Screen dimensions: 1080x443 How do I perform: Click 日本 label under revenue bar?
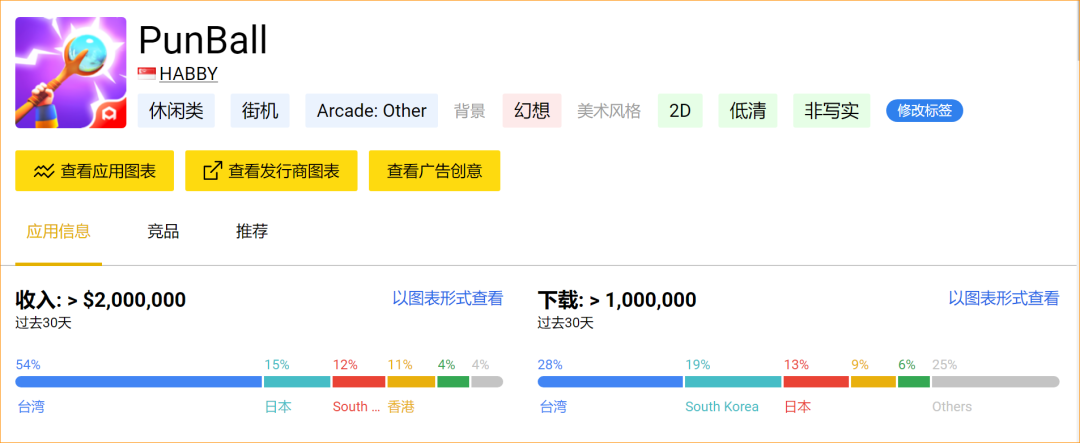point(278,407)
